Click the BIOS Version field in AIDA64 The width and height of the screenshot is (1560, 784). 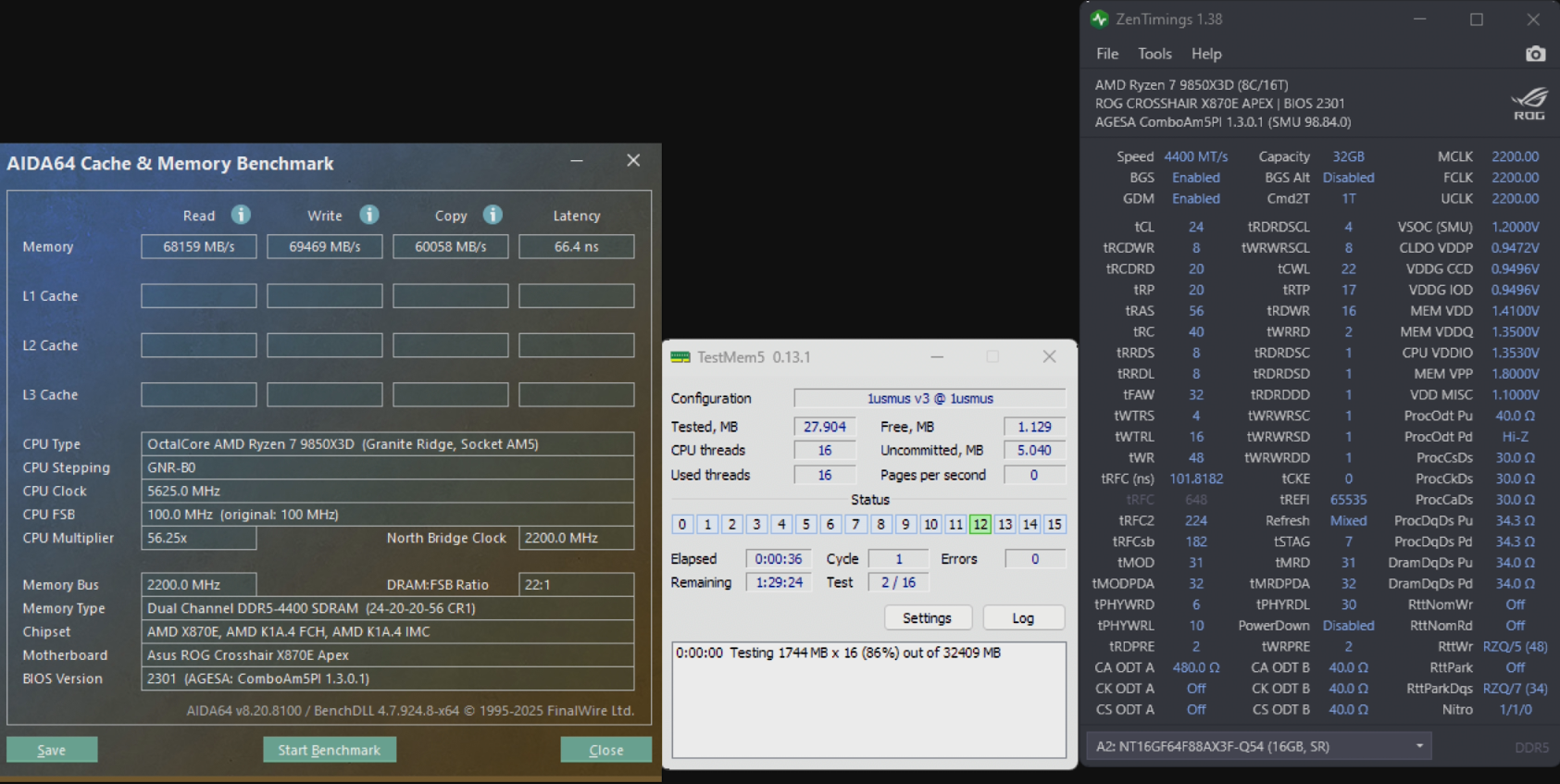coord(388,678)
